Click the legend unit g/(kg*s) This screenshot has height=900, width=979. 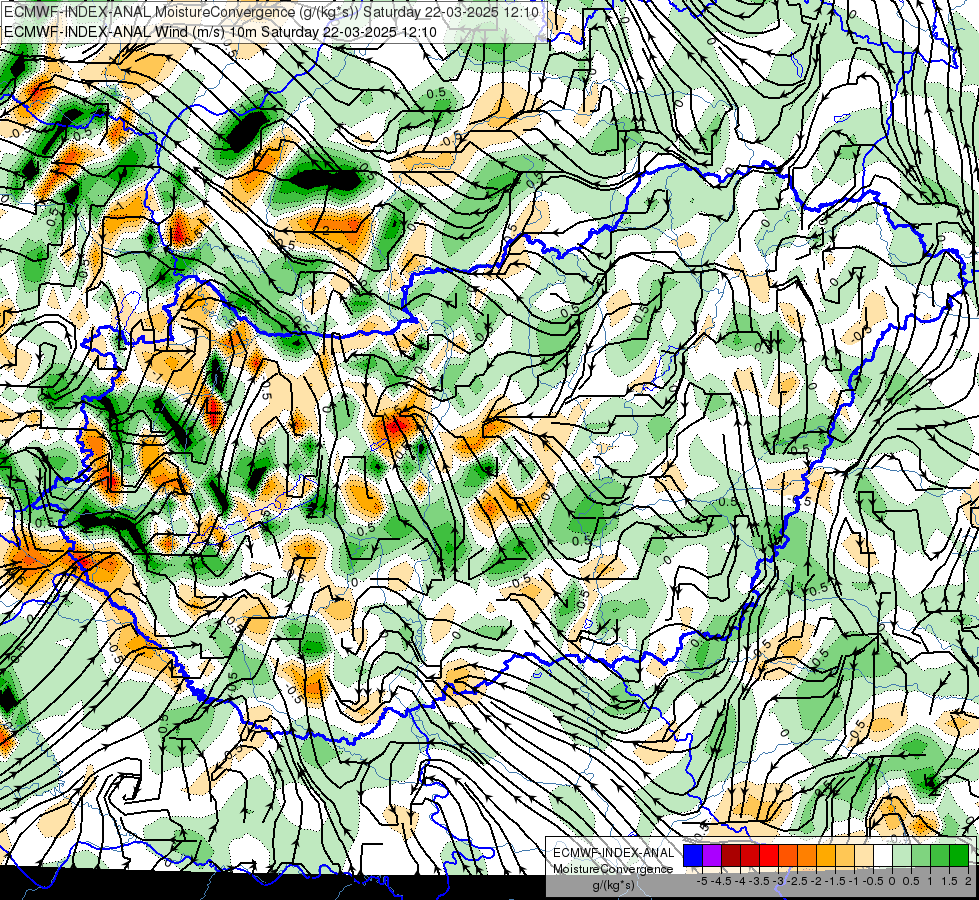(x=614, y=885)
